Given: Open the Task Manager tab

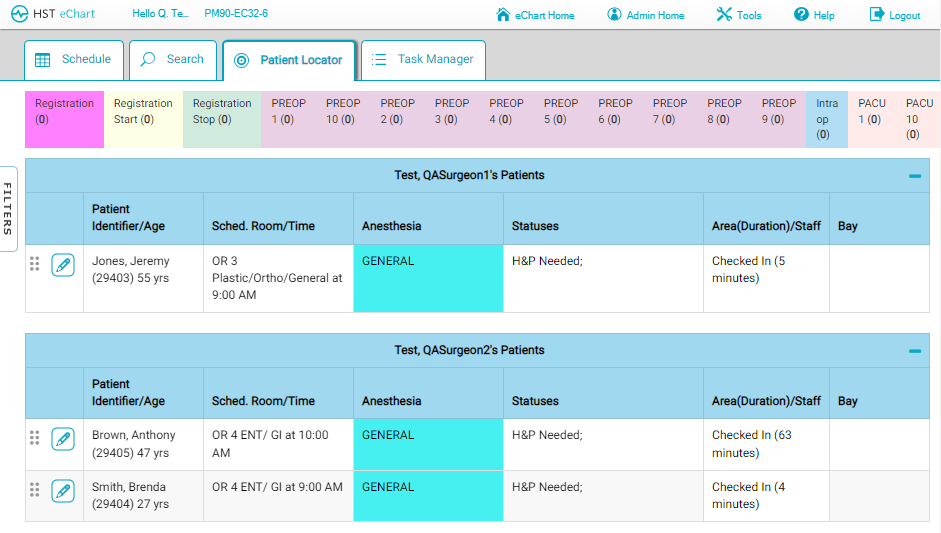Looking at the screenshot, I should (x=423, y=60).
